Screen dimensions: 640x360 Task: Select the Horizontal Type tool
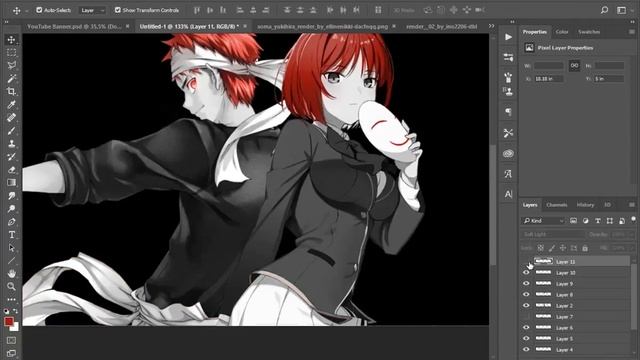click(x=11, y=235)
